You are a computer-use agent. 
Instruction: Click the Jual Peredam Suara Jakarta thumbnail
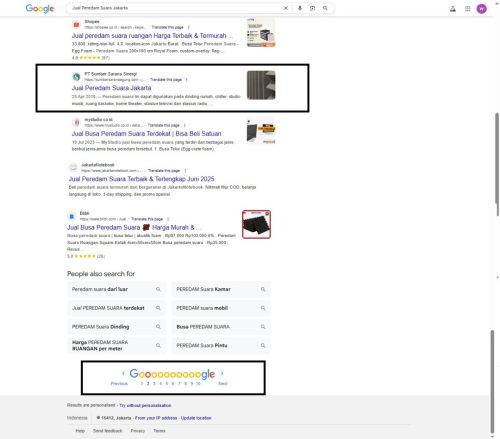click(x=261, y=85)
